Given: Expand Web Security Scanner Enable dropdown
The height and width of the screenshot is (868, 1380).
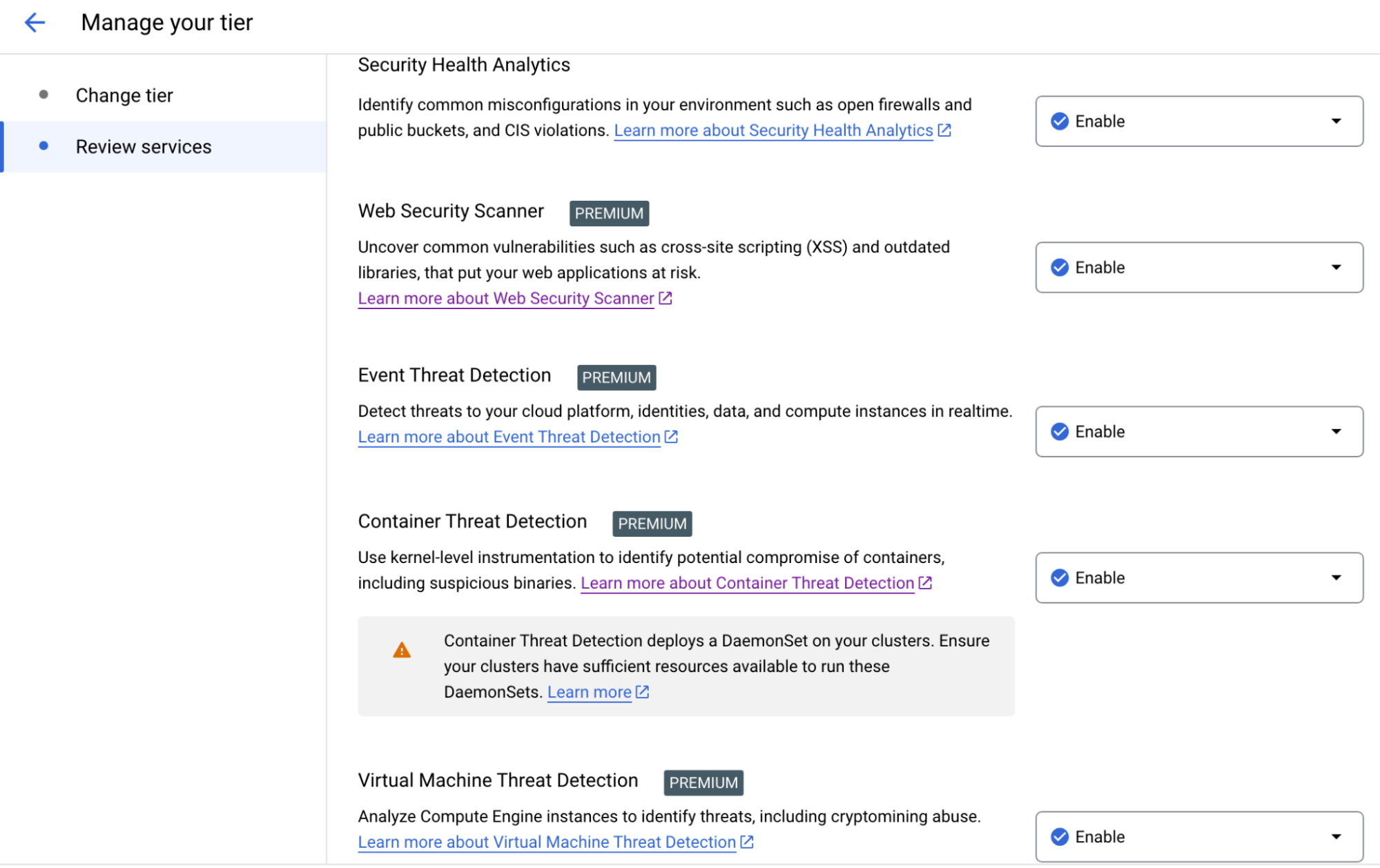Looking at the screenshot, I should pos(1199,268).
